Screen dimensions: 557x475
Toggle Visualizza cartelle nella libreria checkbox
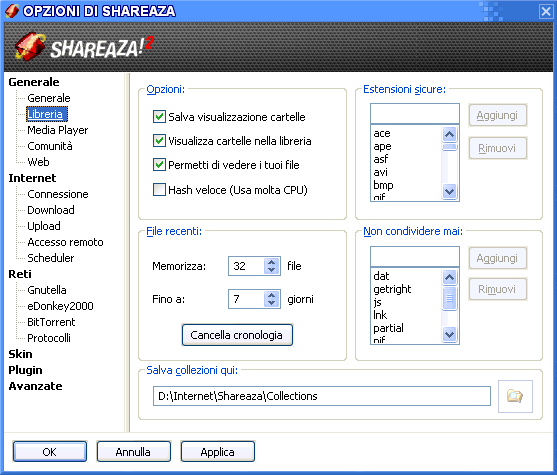(159, 141)
